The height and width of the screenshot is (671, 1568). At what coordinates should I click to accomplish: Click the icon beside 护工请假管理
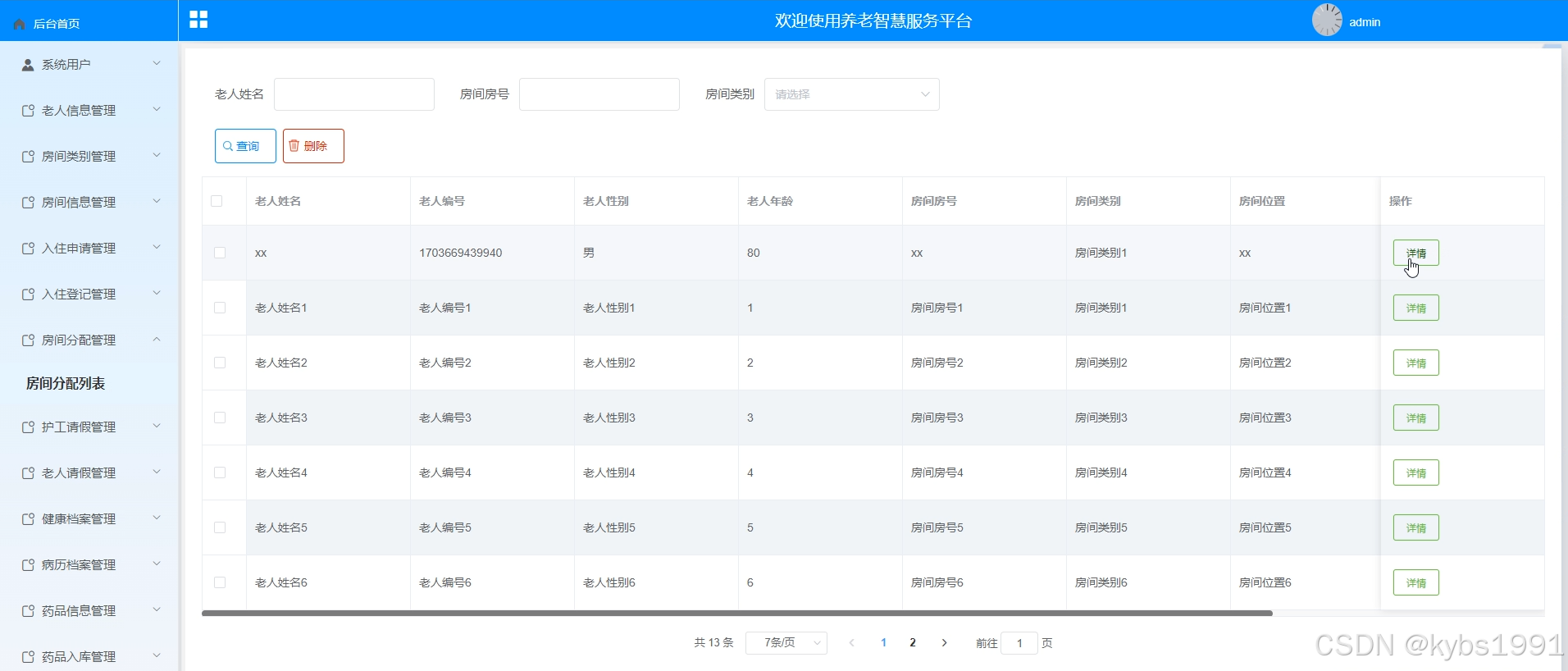[x=28, y=427]
